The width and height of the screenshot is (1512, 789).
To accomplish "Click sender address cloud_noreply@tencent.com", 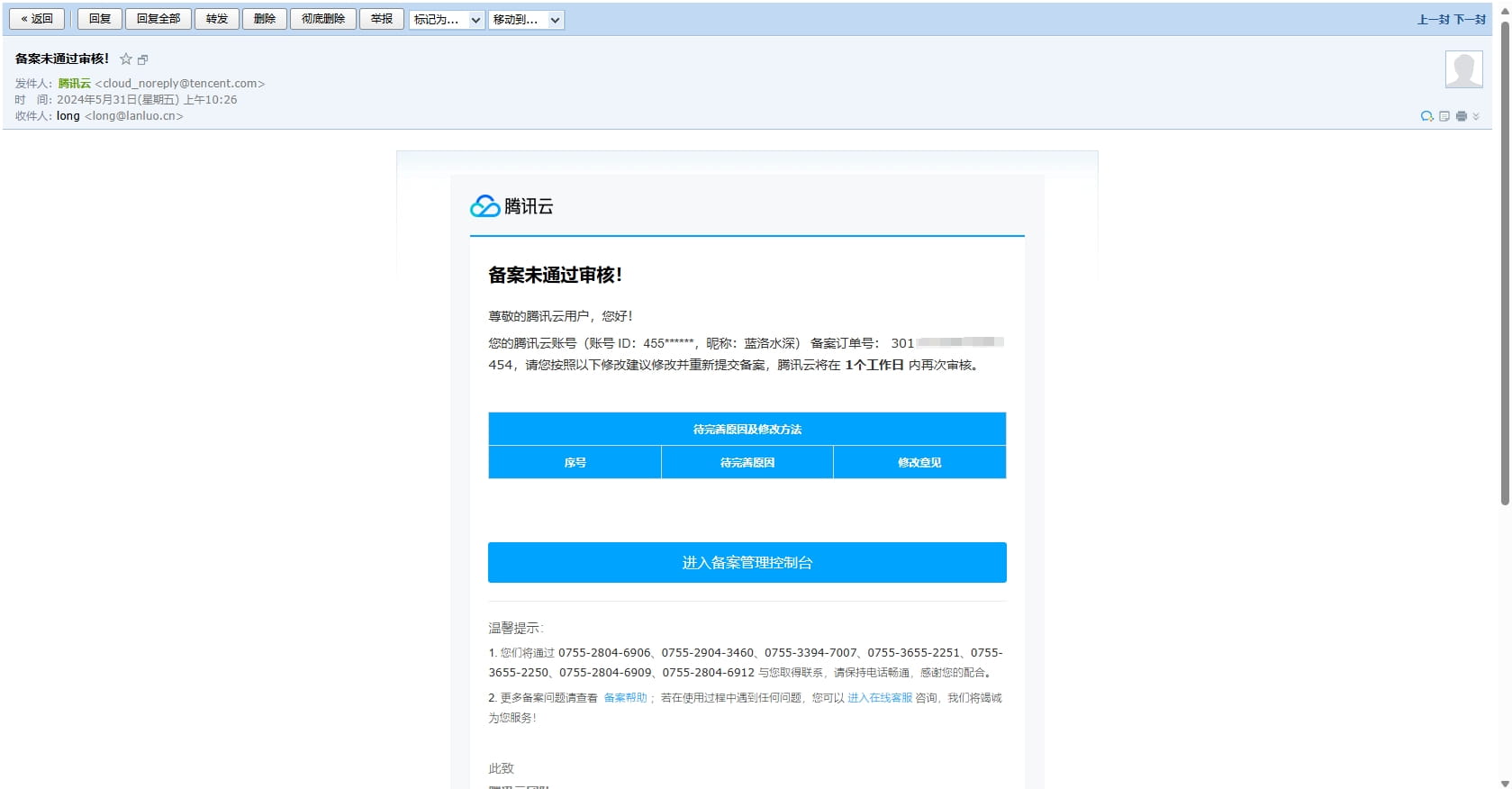I will [180, 84].
